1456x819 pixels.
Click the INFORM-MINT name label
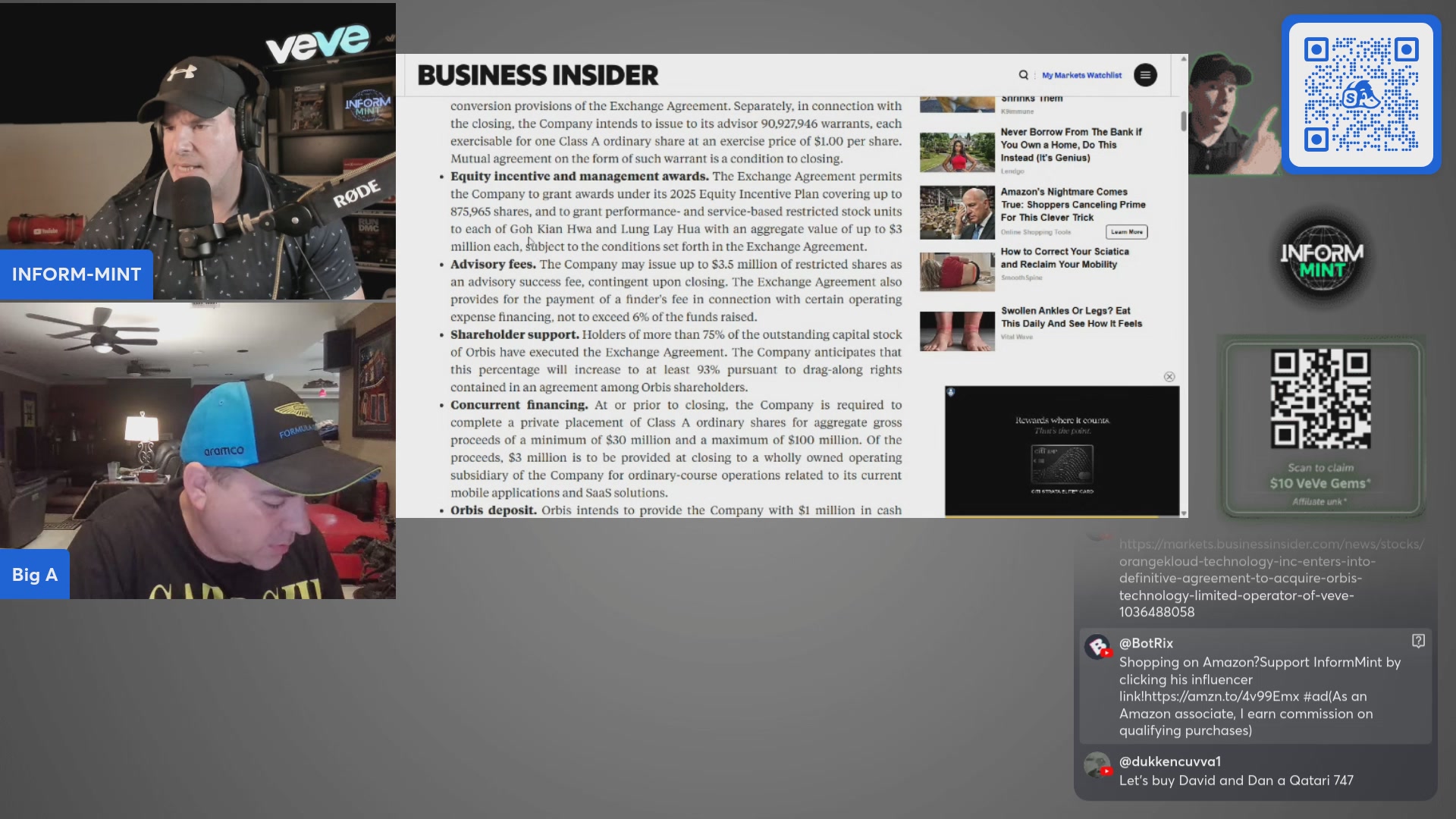tap(76, 275)
